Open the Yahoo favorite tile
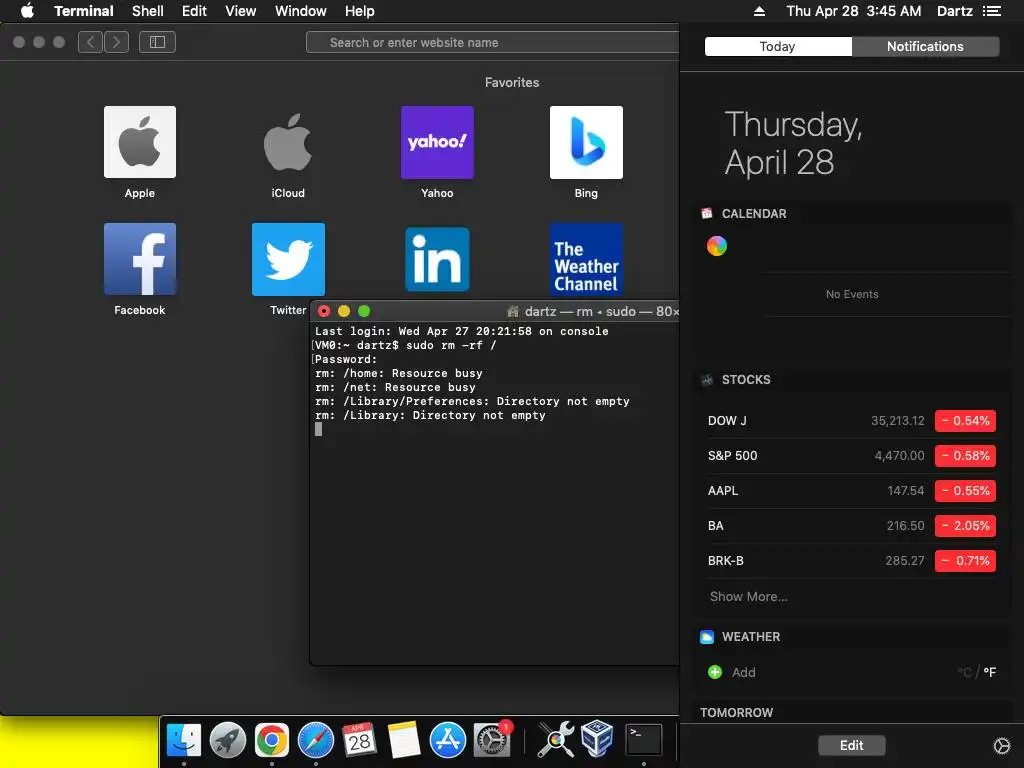Image resolution: width=1024 pixels, height=768 pixels. pyautogui.click(x=437, y=142)
